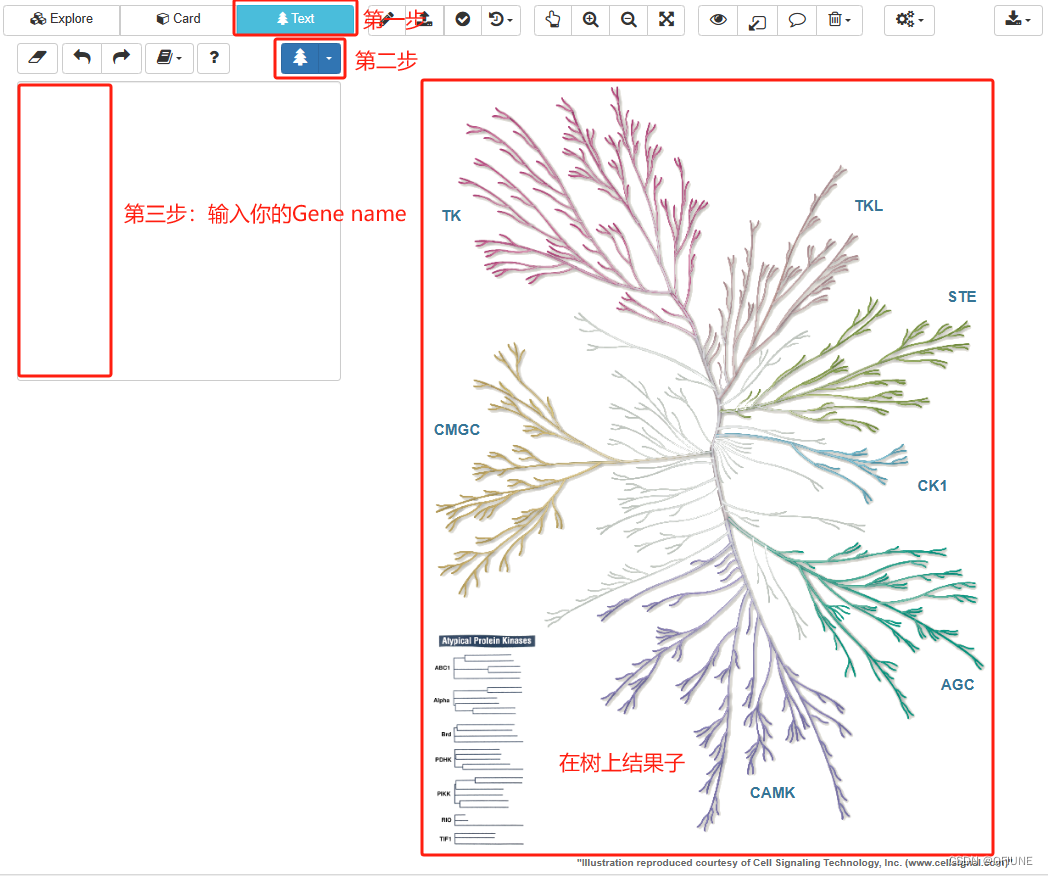This screenshot has width=1048, height=876.
Task: Click the CK1 group label
Action: pos(932,486)
